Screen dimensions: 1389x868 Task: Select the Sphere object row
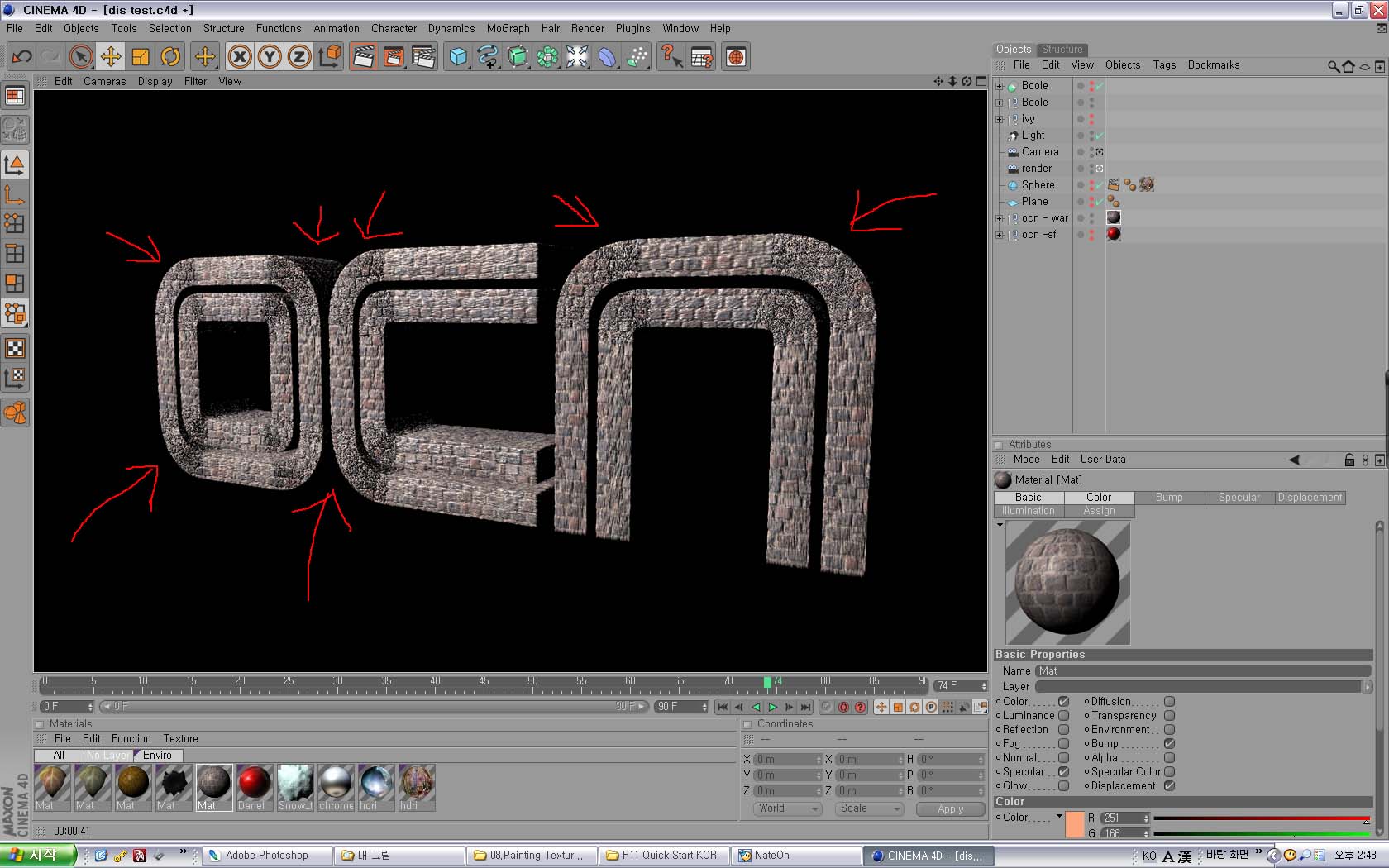[1038, 185]
